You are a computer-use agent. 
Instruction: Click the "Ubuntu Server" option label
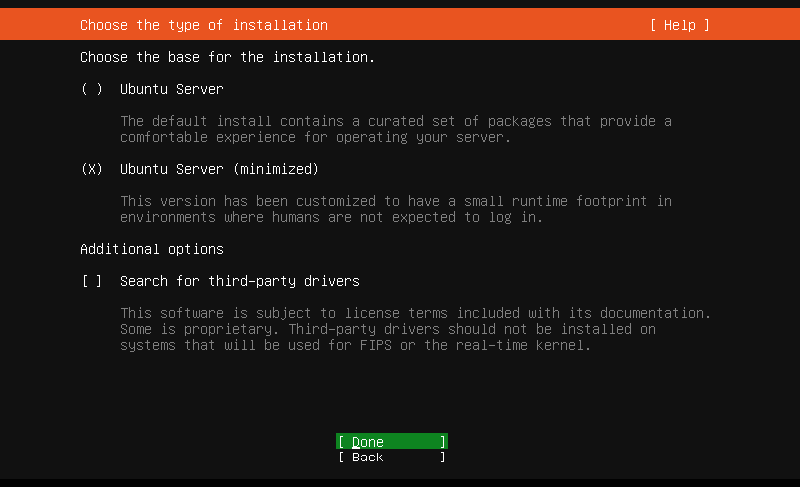(171, 89)
